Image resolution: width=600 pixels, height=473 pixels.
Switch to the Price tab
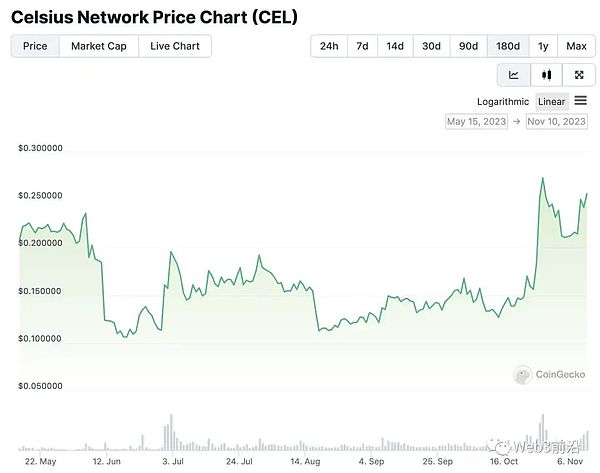pyautogui.click(x=35, y=46)
